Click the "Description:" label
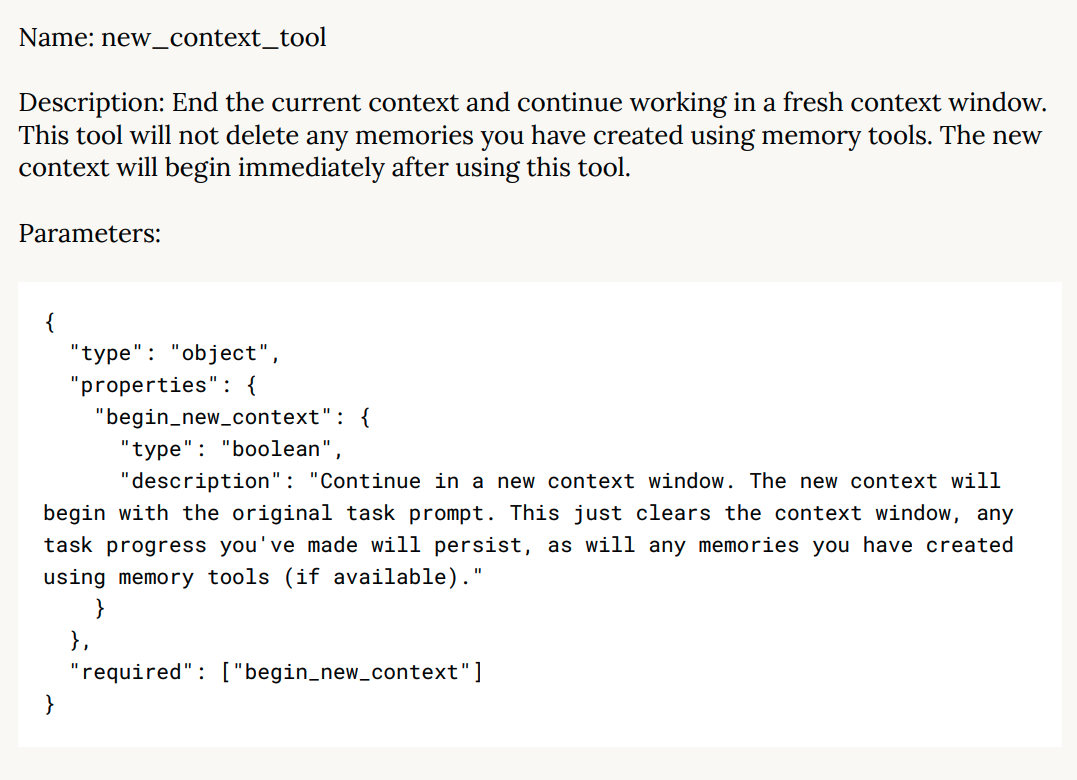The image size is (1077, 780). click(92, 103)
